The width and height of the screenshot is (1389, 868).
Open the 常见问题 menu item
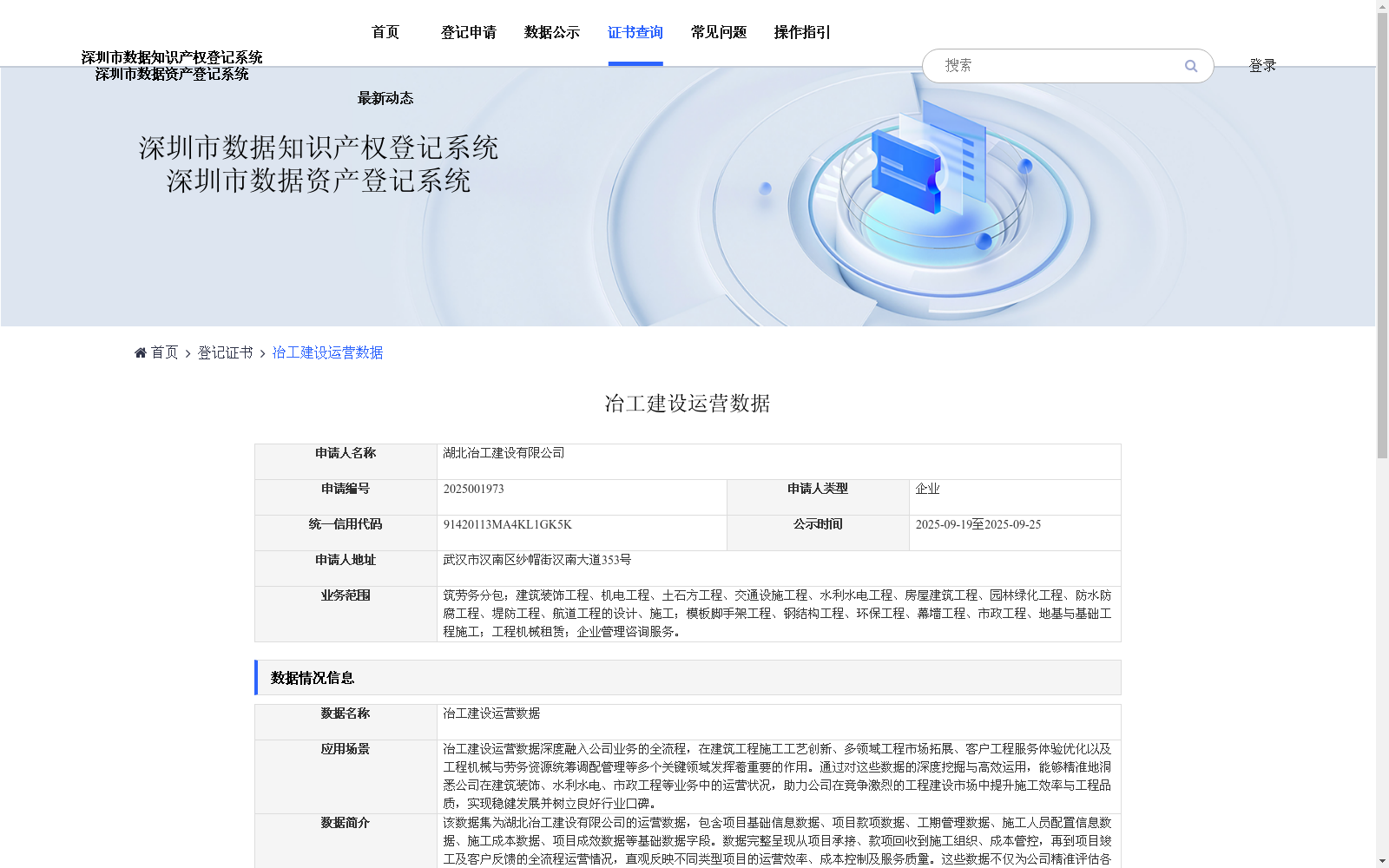[719, 32]
